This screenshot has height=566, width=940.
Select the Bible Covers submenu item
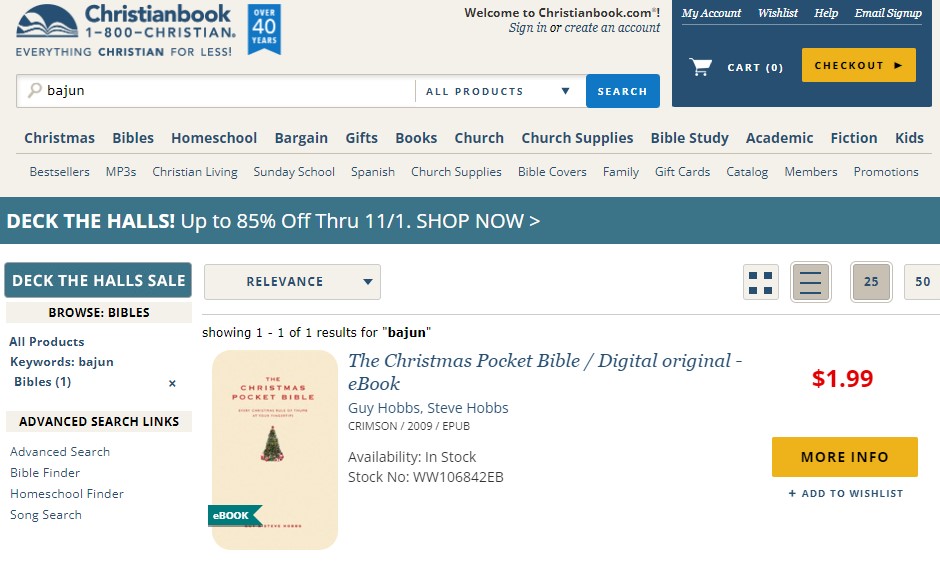(552, 172)
